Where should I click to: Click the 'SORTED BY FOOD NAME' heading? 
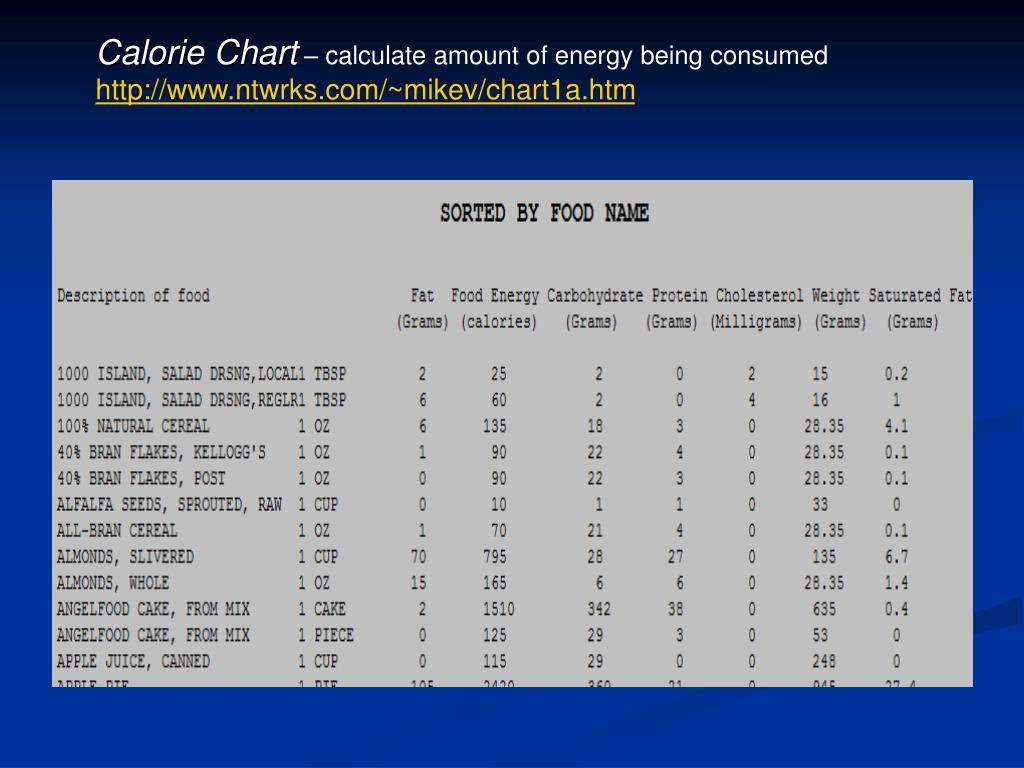coord(544,213)
